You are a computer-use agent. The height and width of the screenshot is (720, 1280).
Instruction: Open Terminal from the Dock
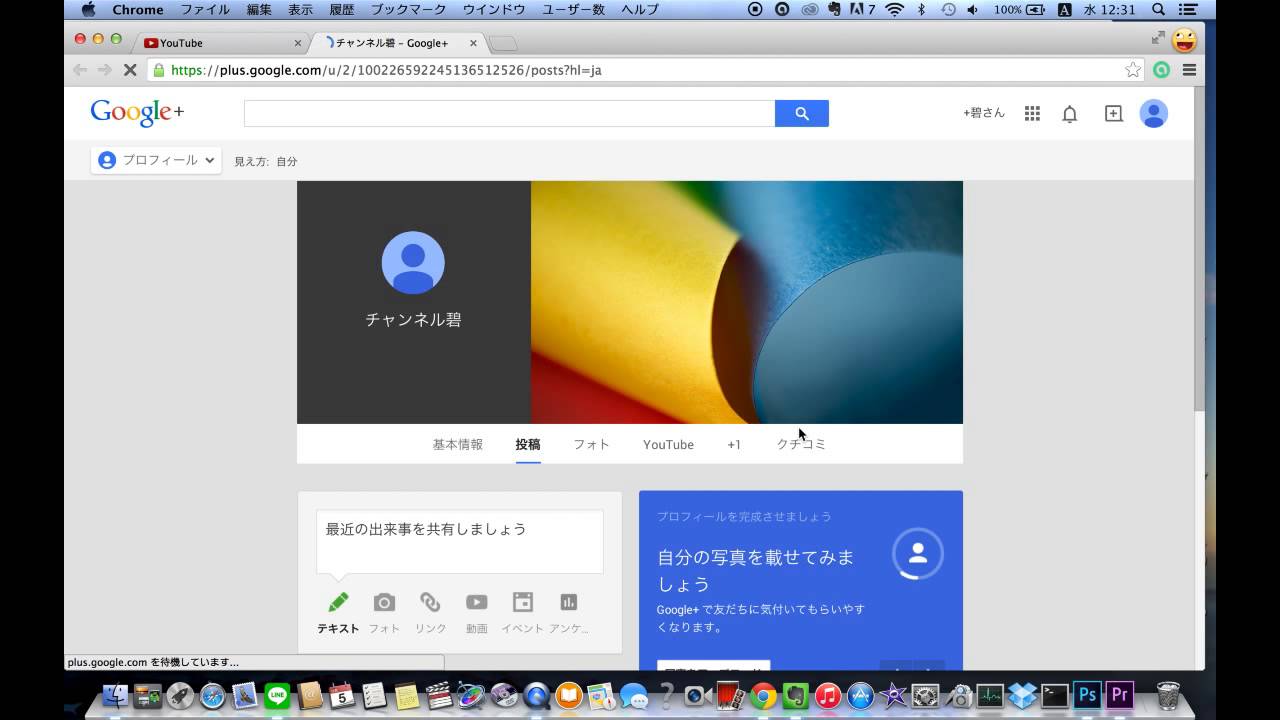pyautogui.click(x=1054, y=695)
